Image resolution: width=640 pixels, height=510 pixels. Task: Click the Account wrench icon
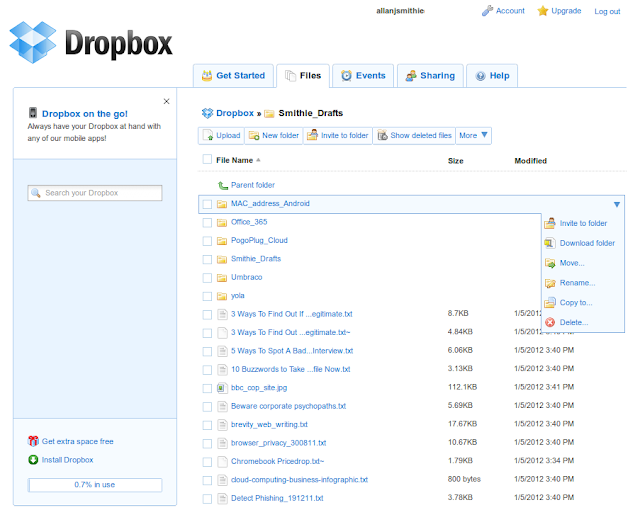point(487,11)
